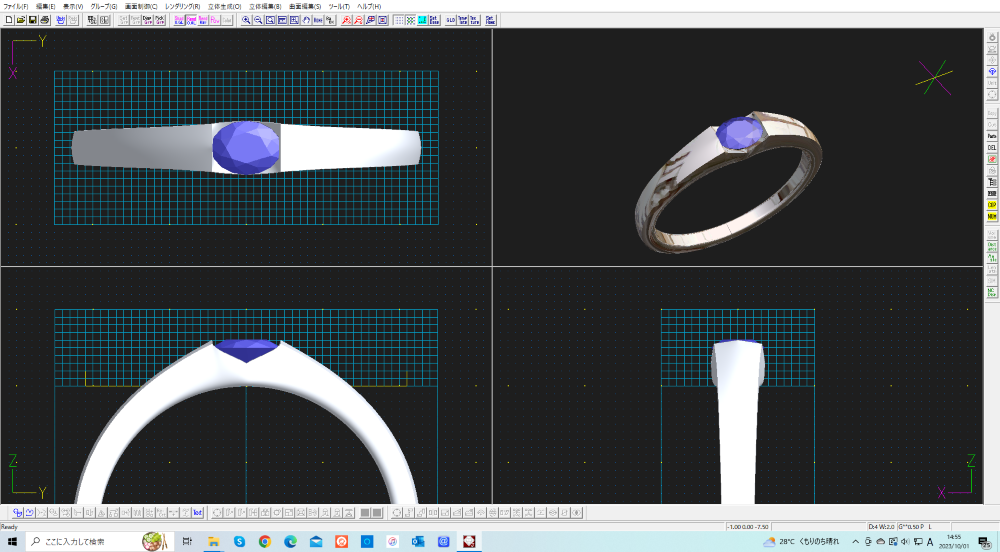
Task: Click the zoom out magnifier icon
Action: click(x=258, y=20)
